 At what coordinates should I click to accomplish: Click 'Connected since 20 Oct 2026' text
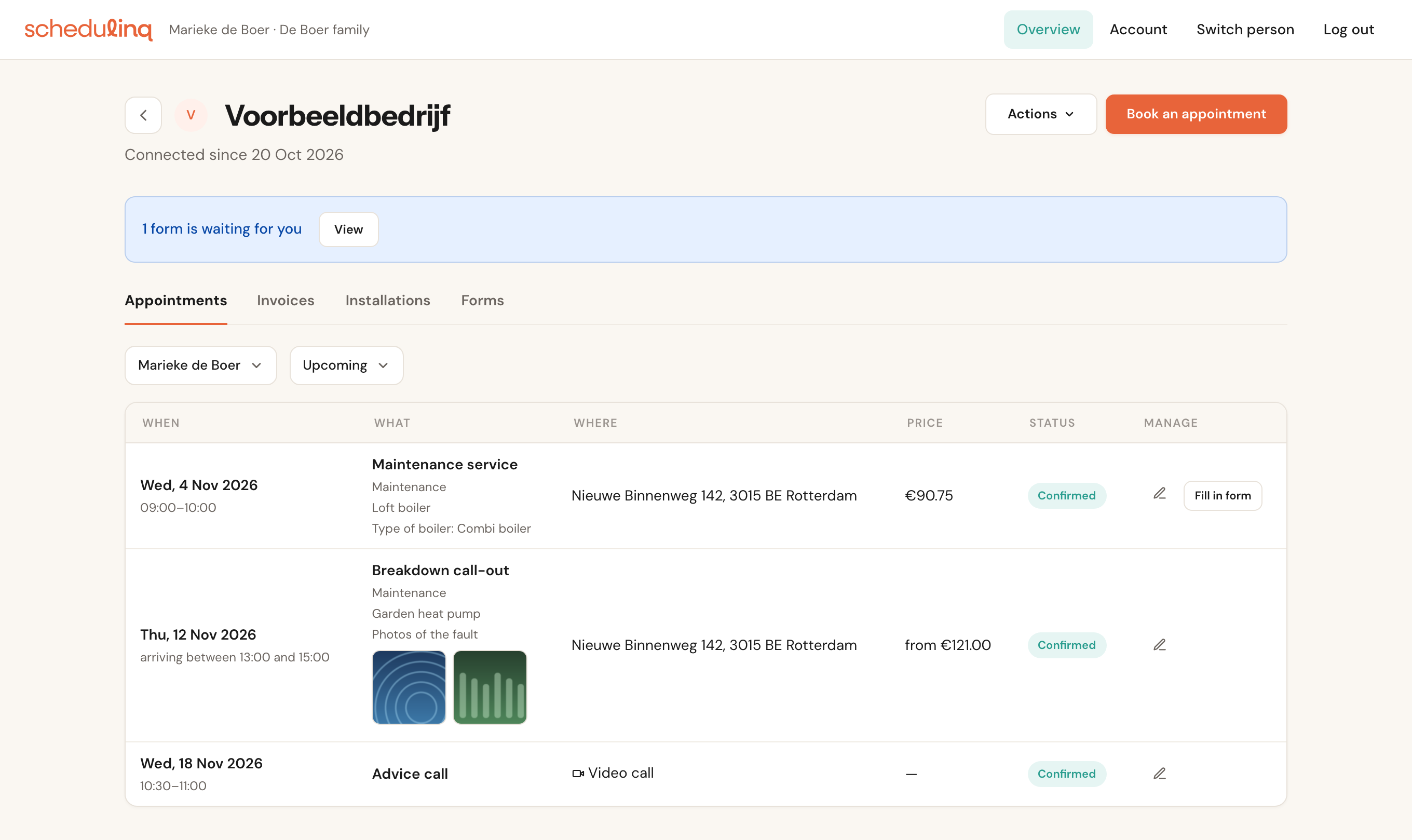pos(234,155)
